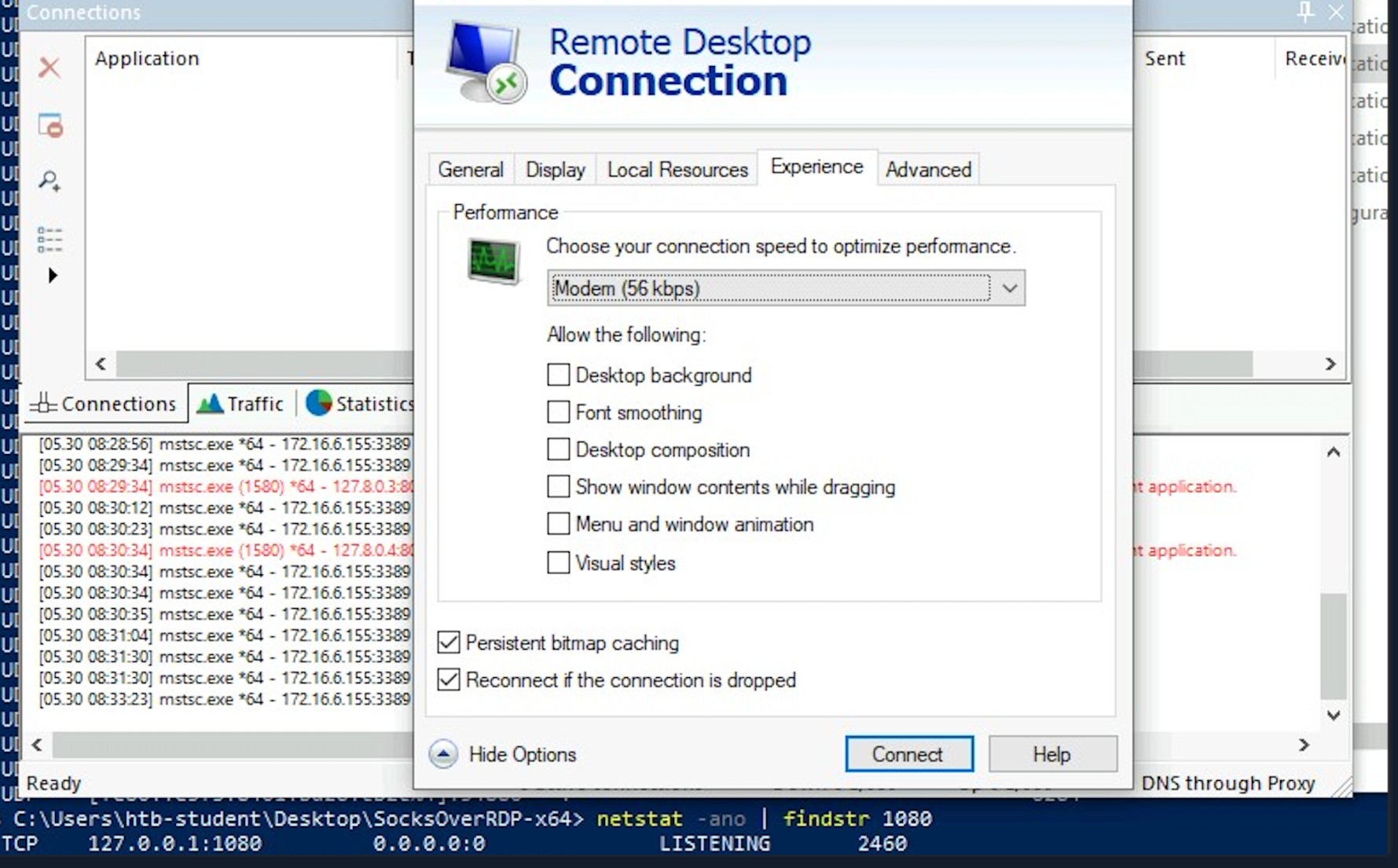1398x868 pixels.
Task: Click the red X close-connection icon in Proxifier sidebar
Action: (x=50, y=68)
